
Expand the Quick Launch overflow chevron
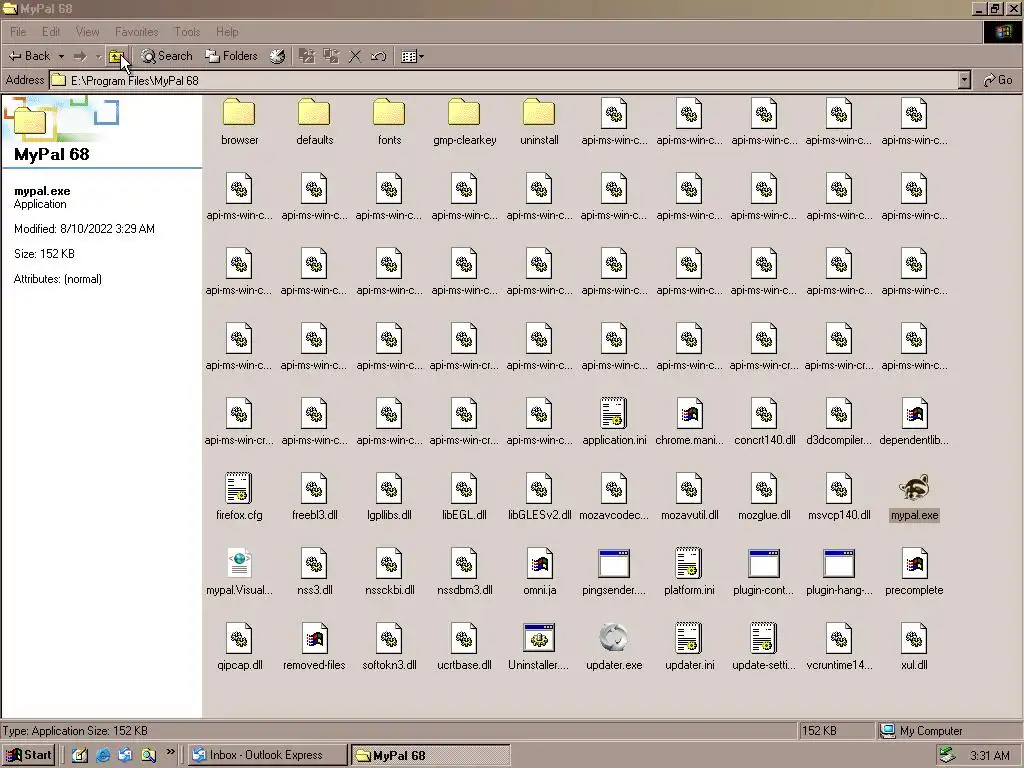pos(171,752)
